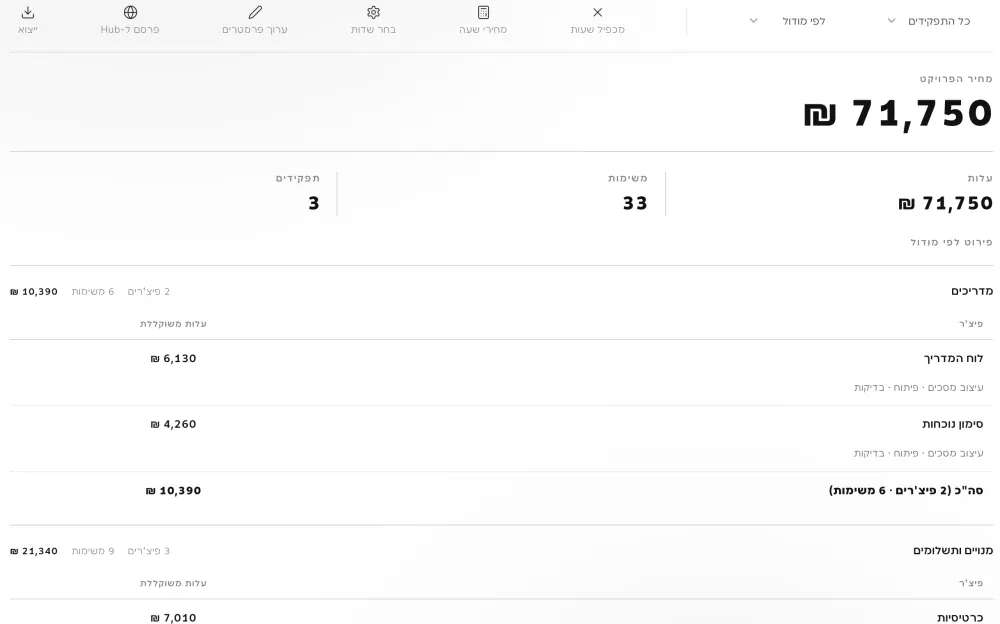Click the ₪ 10,390 total in מדריכים header
The image size is (1000, 624).
pos(34,292)
